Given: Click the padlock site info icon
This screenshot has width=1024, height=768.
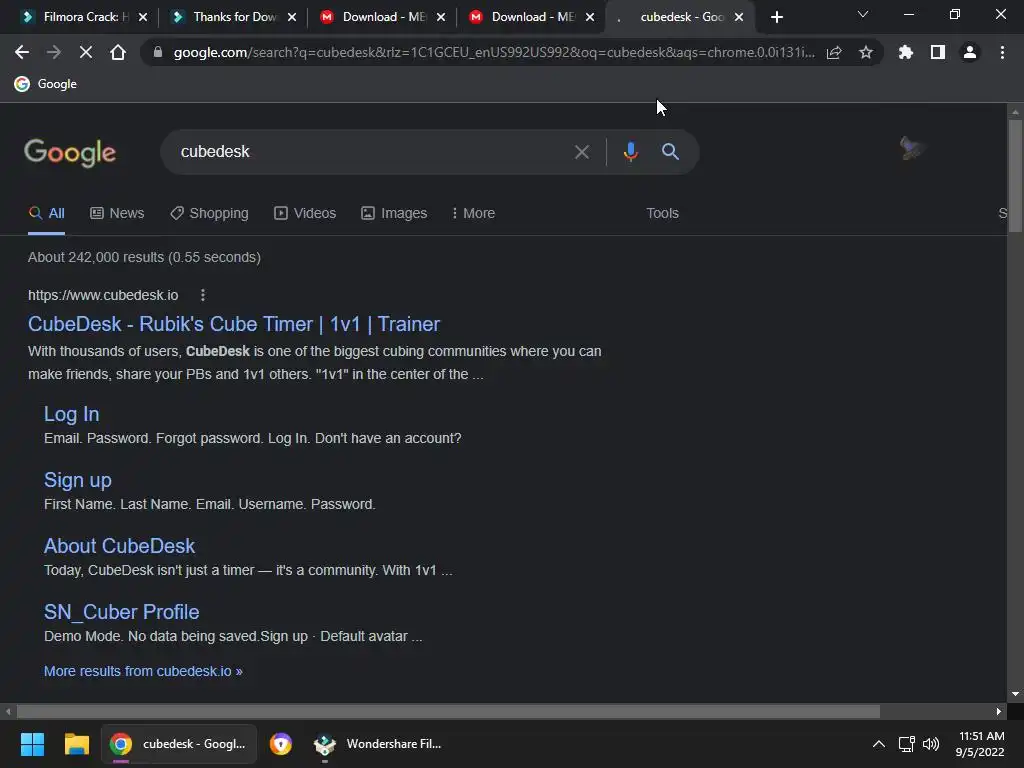Looking at the screenshot, I should (x=157, y=52).
